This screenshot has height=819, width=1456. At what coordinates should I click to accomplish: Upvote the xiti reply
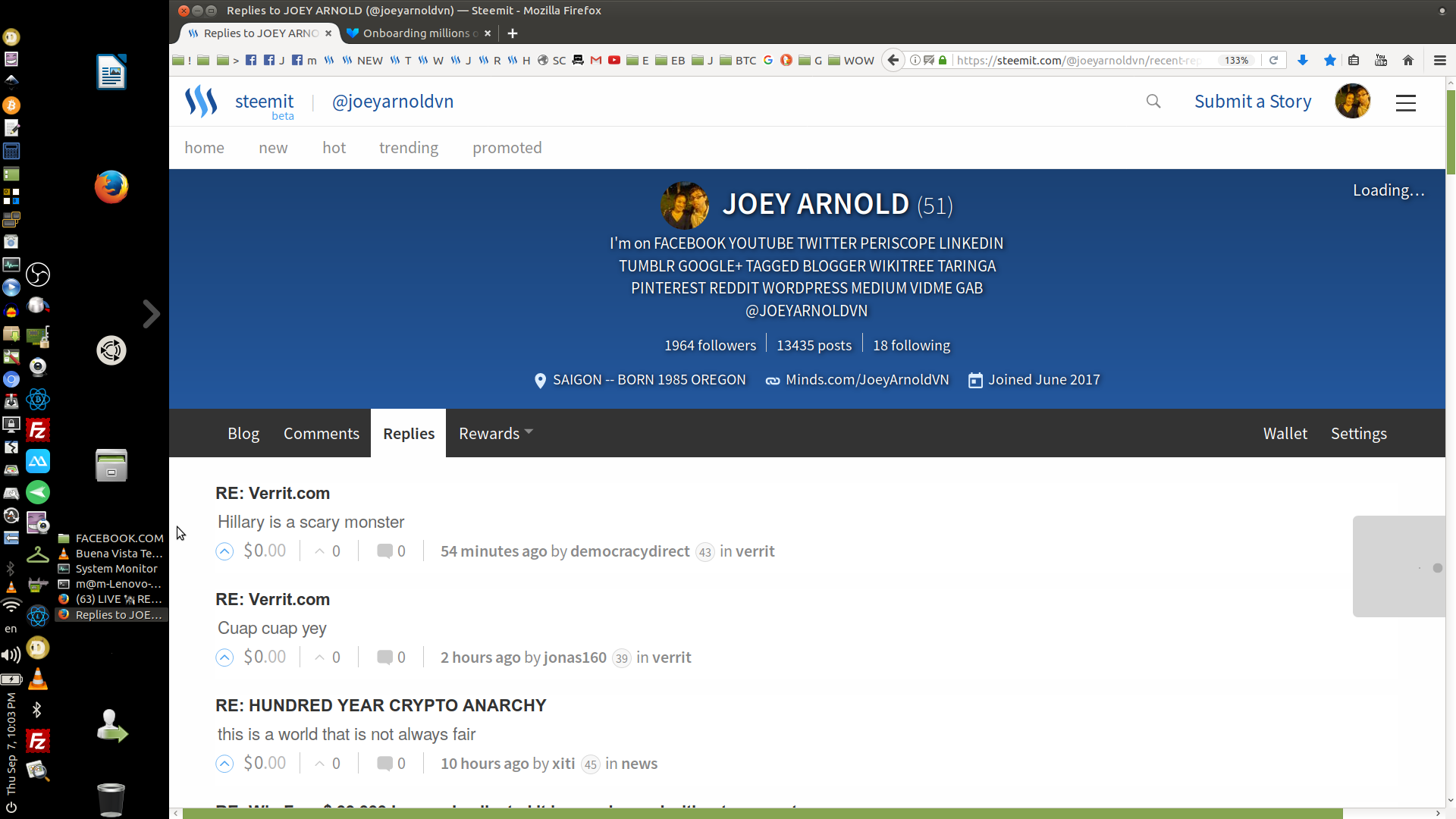(x=224, y=764)
